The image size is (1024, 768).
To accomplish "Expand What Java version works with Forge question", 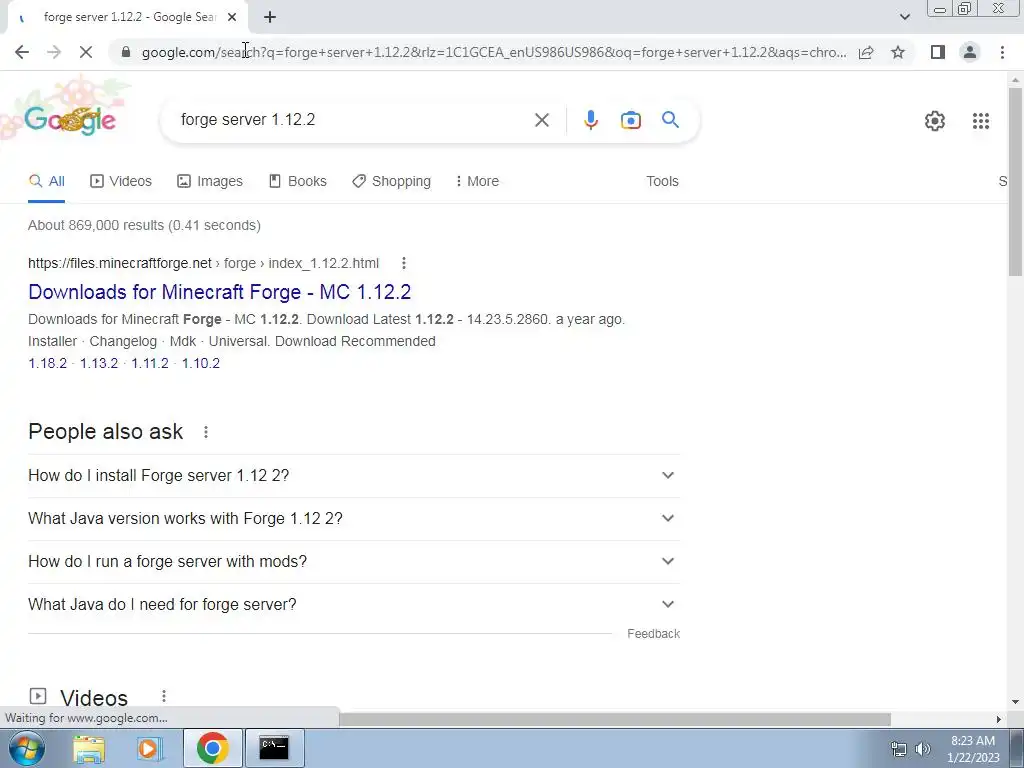I will click(354, 519).
